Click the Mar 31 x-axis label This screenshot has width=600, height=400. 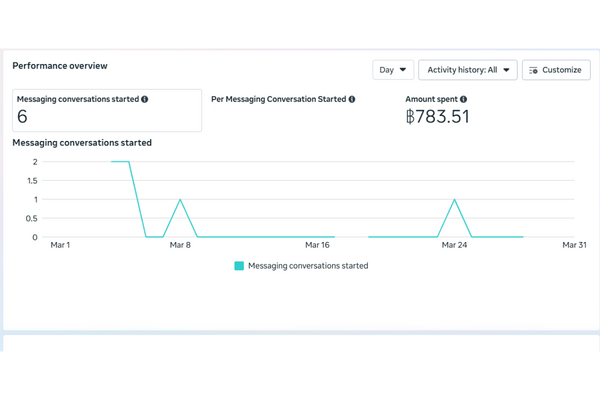(x=573, y=245)
